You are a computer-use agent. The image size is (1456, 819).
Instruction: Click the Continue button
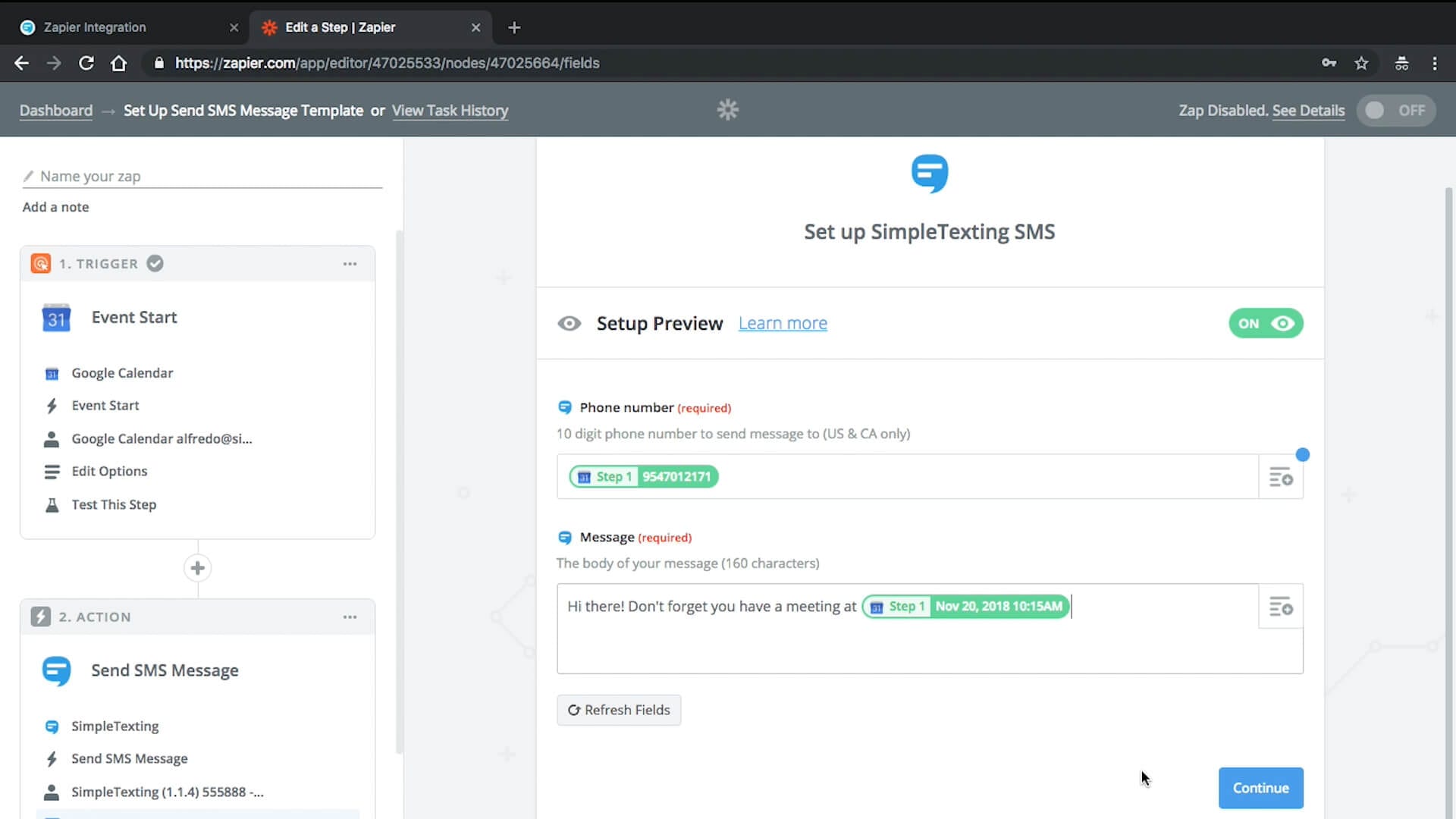coord(1260,789)
